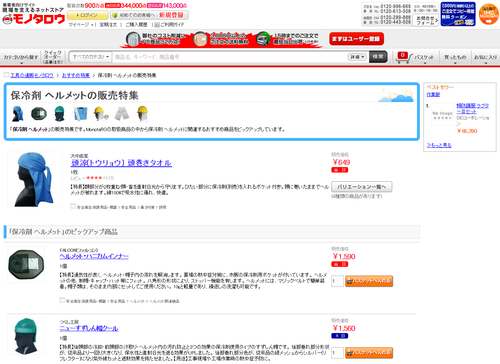Go to 工具の通販モノタロウ breadcrumb link
Screen dimensions: 500x364
[x=32, y=76]
